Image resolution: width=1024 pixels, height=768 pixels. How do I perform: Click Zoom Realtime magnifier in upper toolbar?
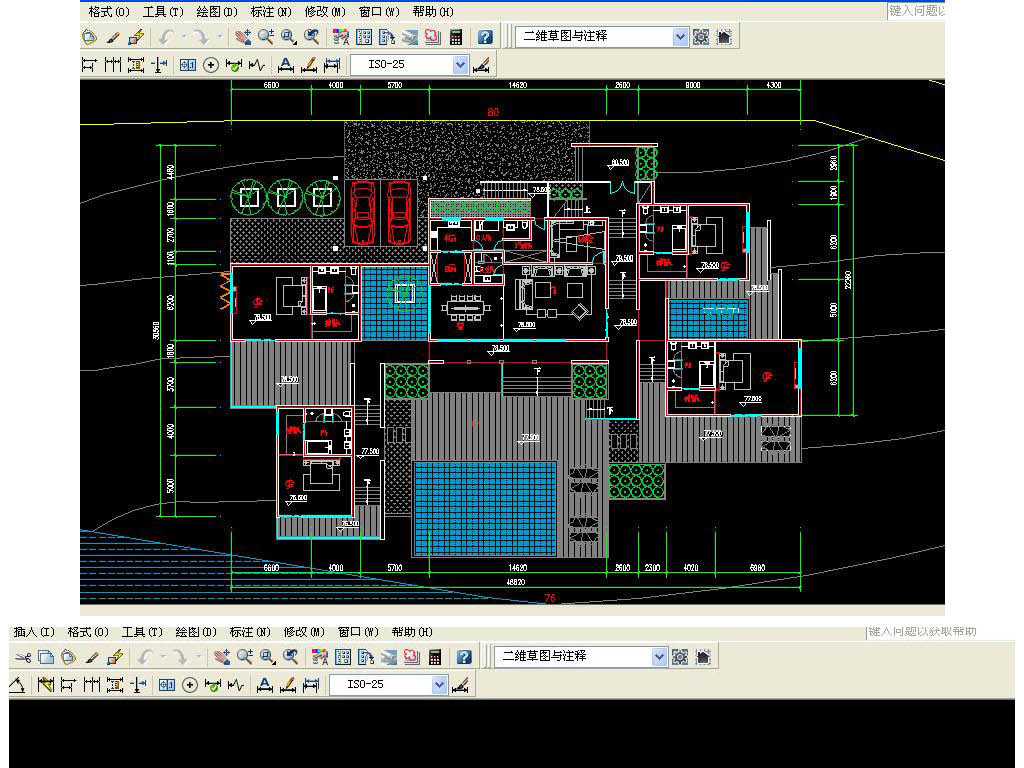[266, 37]
